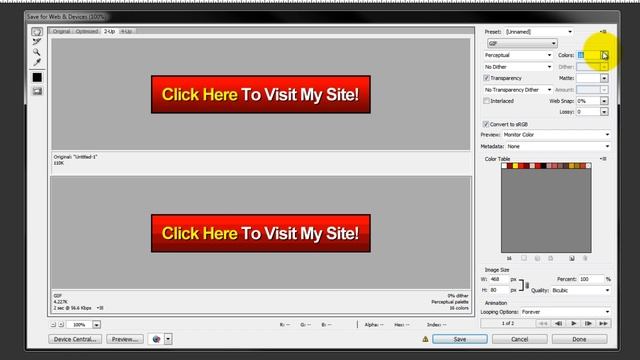
Task: Click the image Height field
Action: (x=499, y=290)
